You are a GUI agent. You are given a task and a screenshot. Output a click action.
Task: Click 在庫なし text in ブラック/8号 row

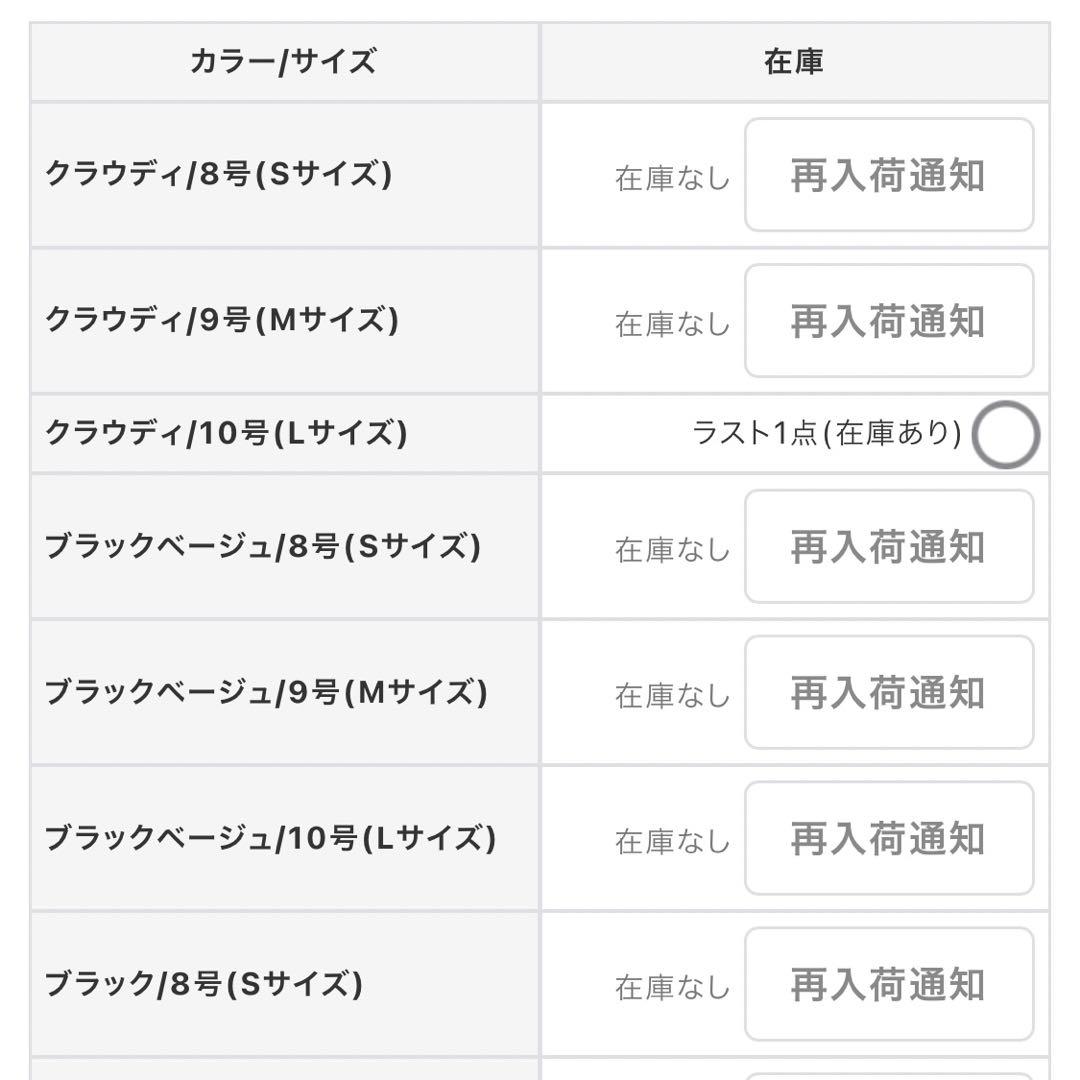coord(672,988)
